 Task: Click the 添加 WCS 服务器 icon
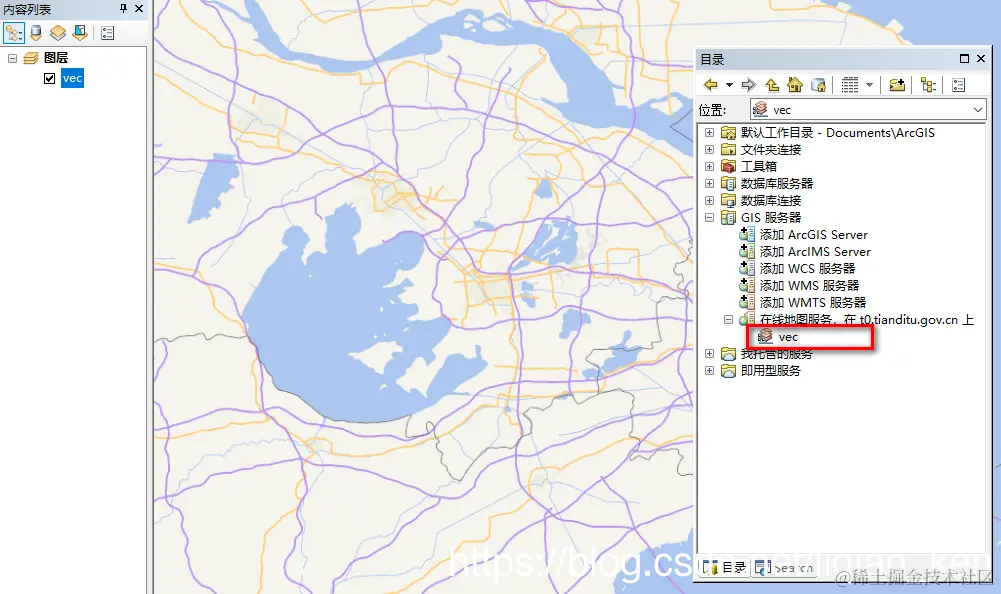[x=747, y=268]
